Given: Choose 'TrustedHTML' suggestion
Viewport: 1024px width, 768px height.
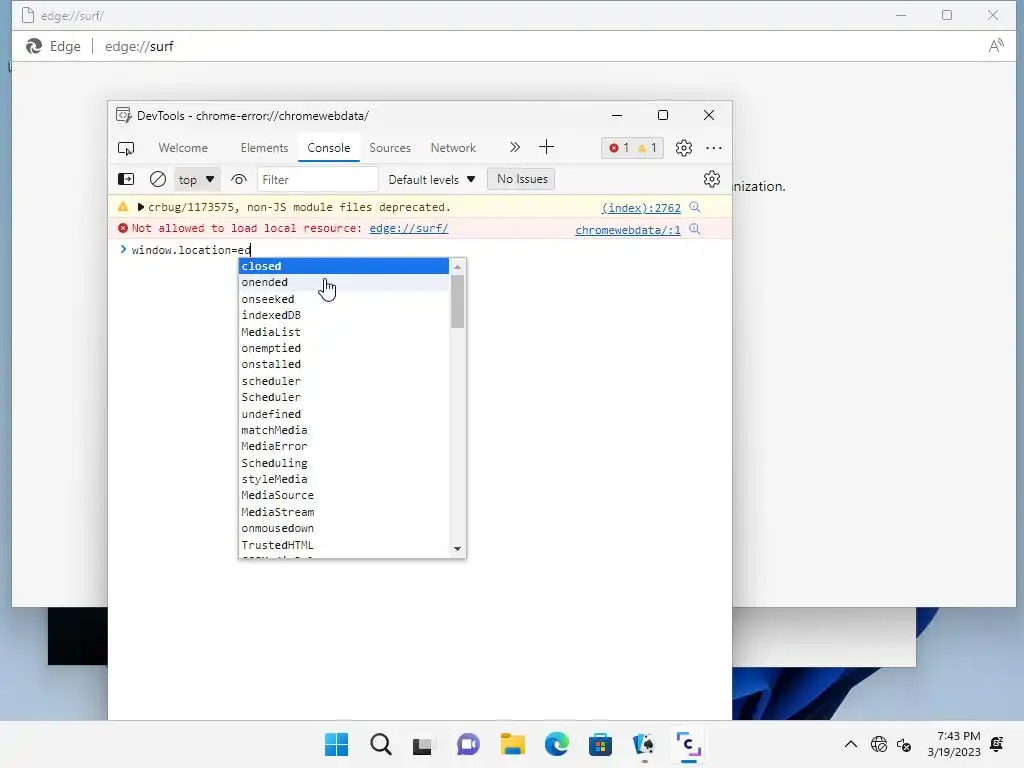Looking at the screenshot, I should pos(344,545).
